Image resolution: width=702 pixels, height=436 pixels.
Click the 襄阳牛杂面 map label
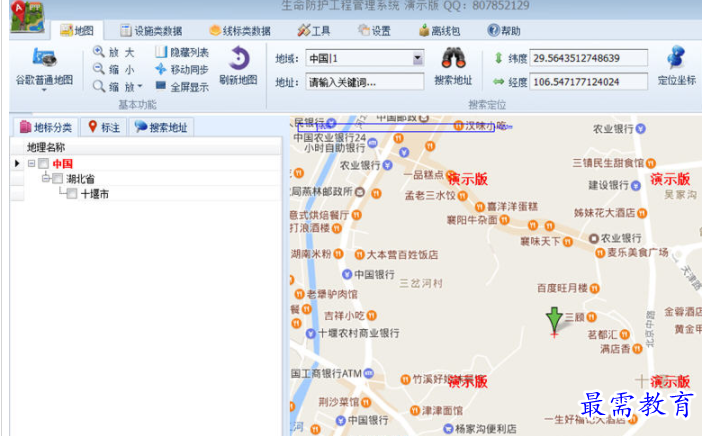coord(472,220)
